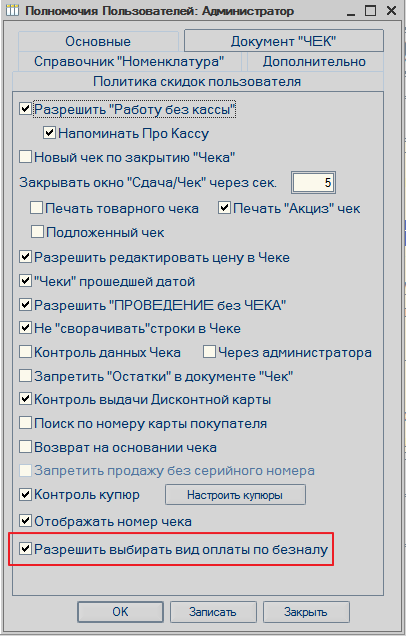Click the window system icon in title bar
The height and width of the screenshot is (636, 406).
pos(12,10)
